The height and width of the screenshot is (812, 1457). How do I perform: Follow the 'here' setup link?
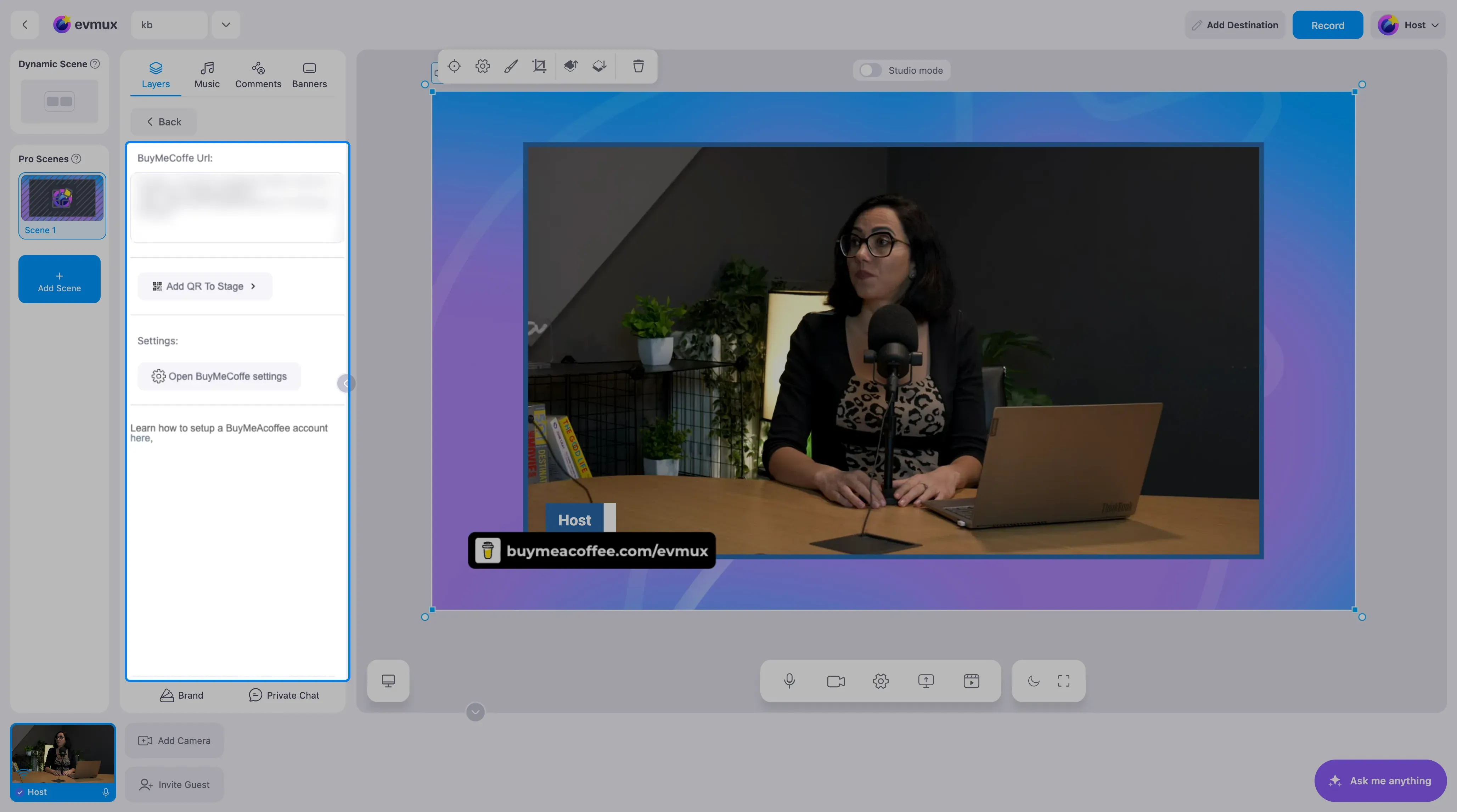pos(140,438)
